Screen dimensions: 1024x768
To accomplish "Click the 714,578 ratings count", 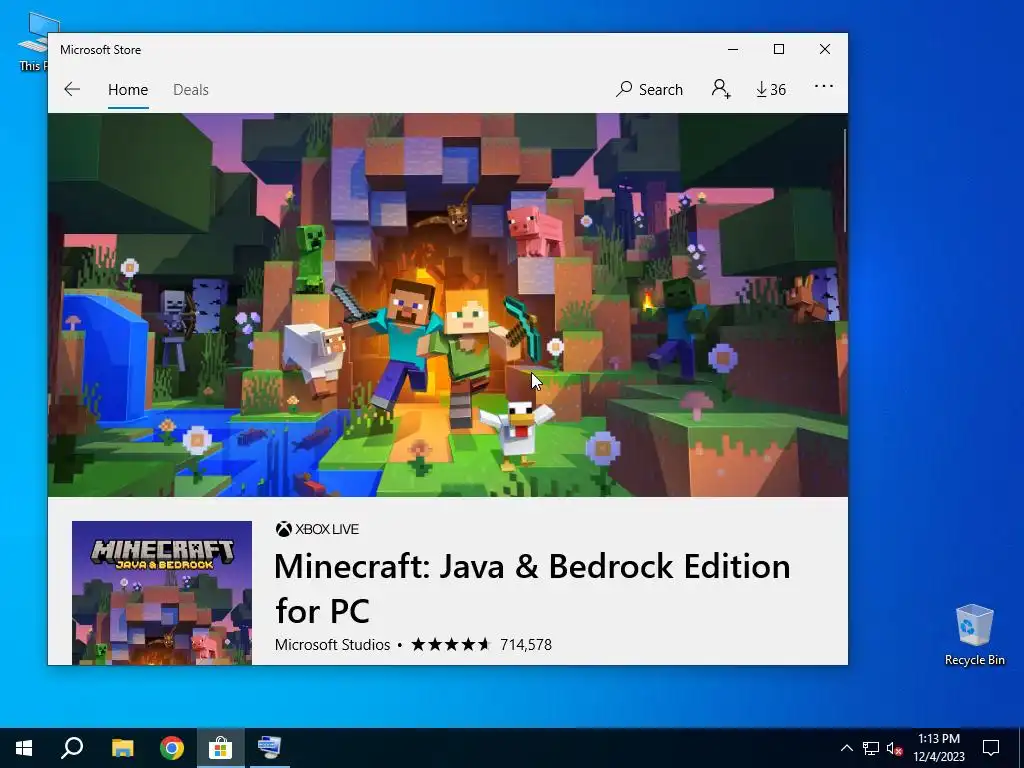I will coord(526,645).
